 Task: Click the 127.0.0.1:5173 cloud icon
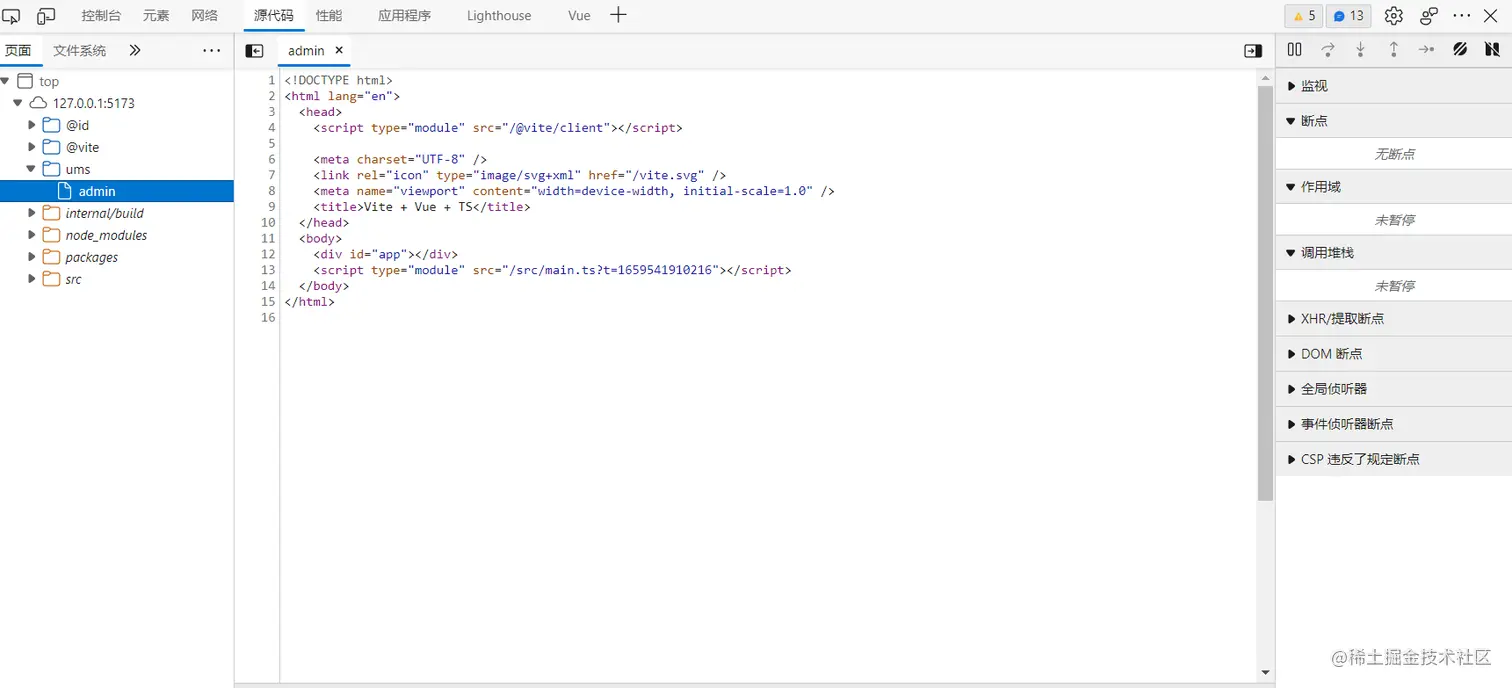point(38,103)
